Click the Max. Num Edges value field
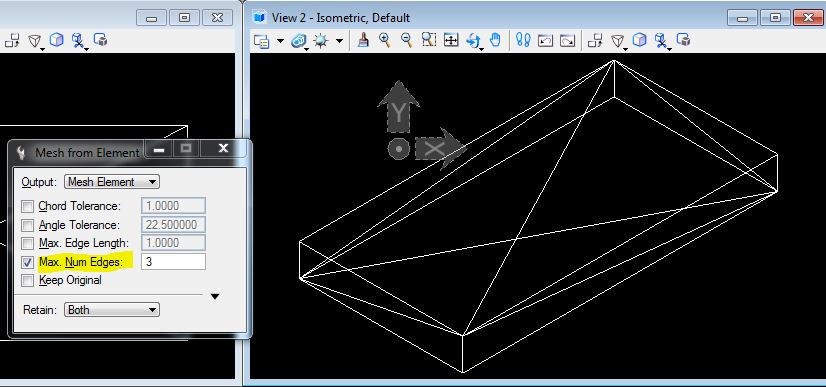This screenshot has height=387, width=826. coord(173,261)
